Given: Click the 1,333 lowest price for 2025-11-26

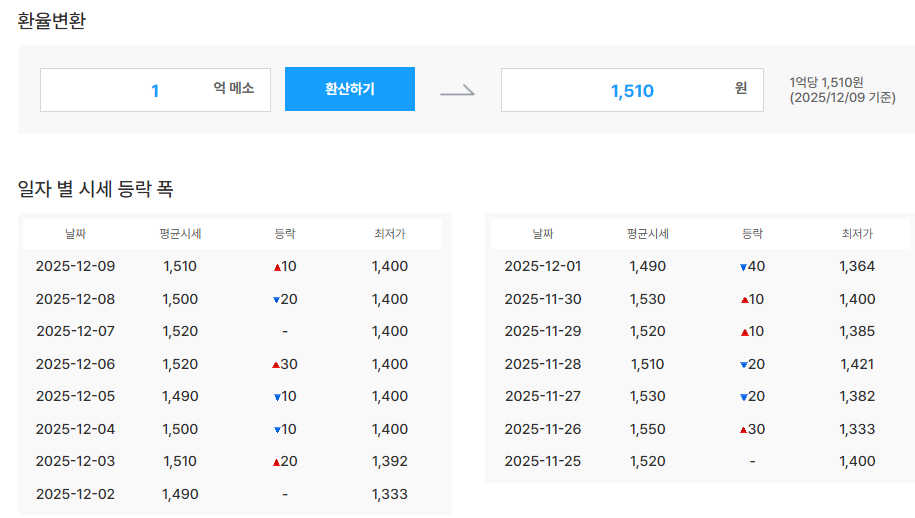Looking at the screenshot, I should pos(857,429).
